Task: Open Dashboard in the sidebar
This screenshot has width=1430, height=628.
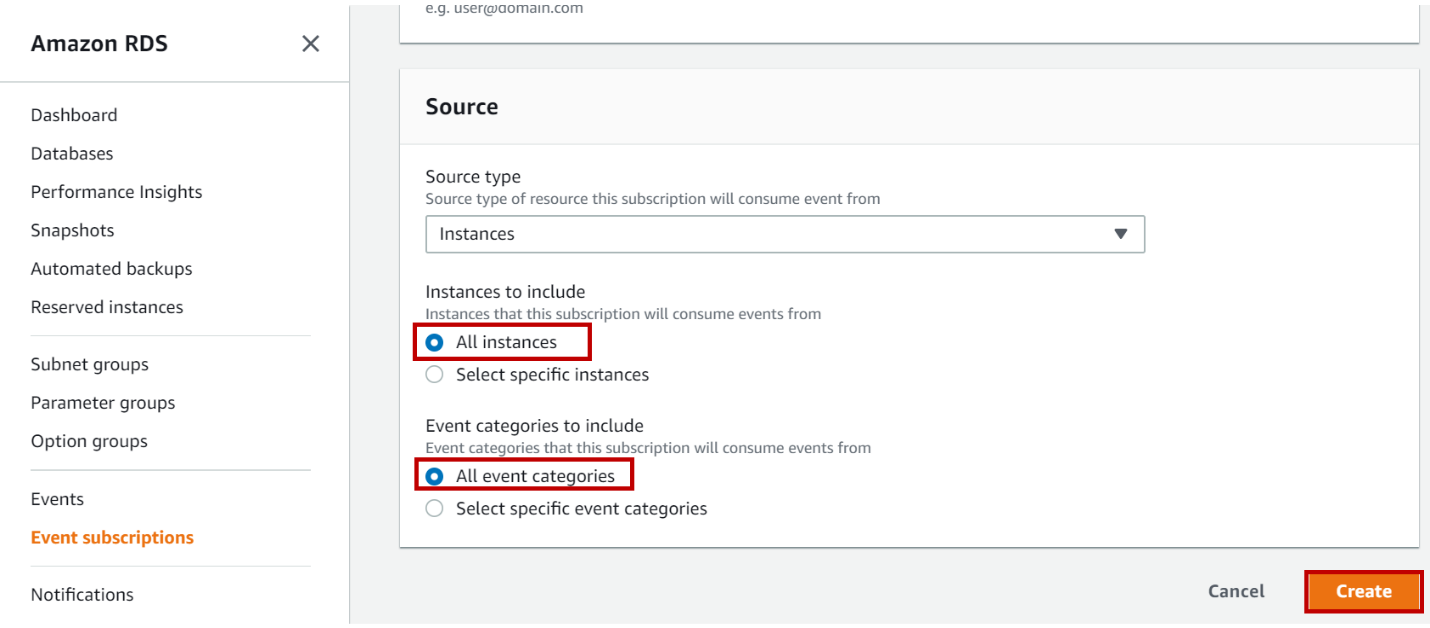Action: click(74, 115)
